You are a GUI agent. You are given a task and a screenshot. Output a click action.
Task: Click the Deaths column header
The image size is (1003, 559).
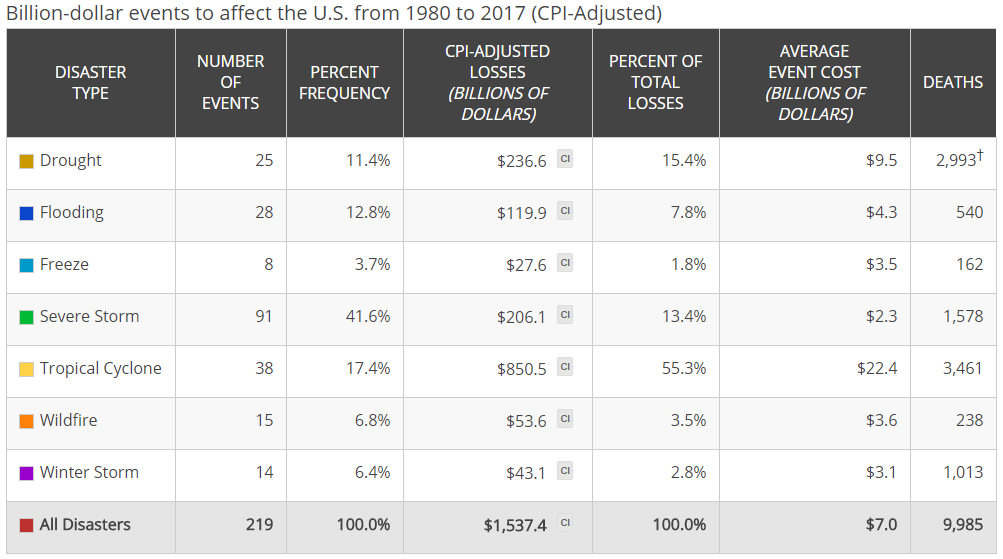953,82
